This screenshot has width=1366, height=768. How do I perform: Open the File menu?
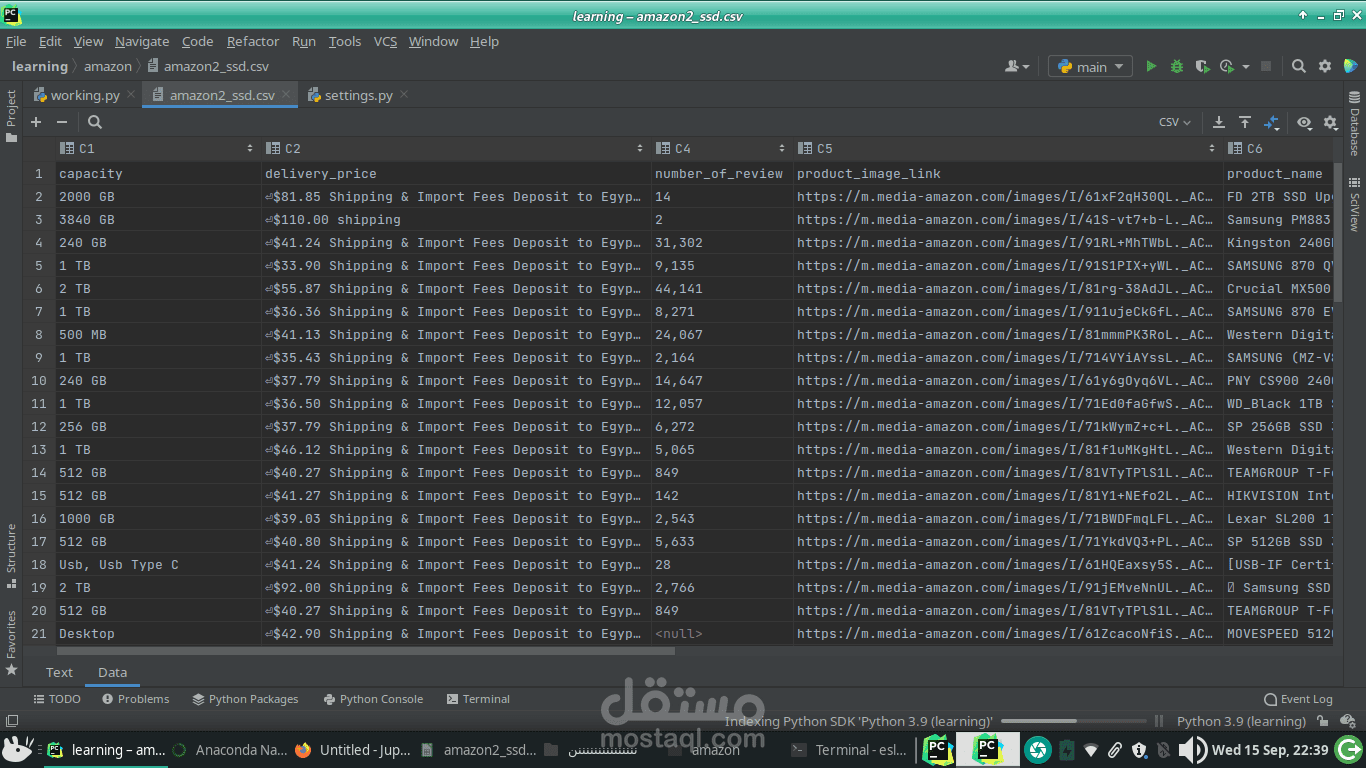(x=16, y=41)
